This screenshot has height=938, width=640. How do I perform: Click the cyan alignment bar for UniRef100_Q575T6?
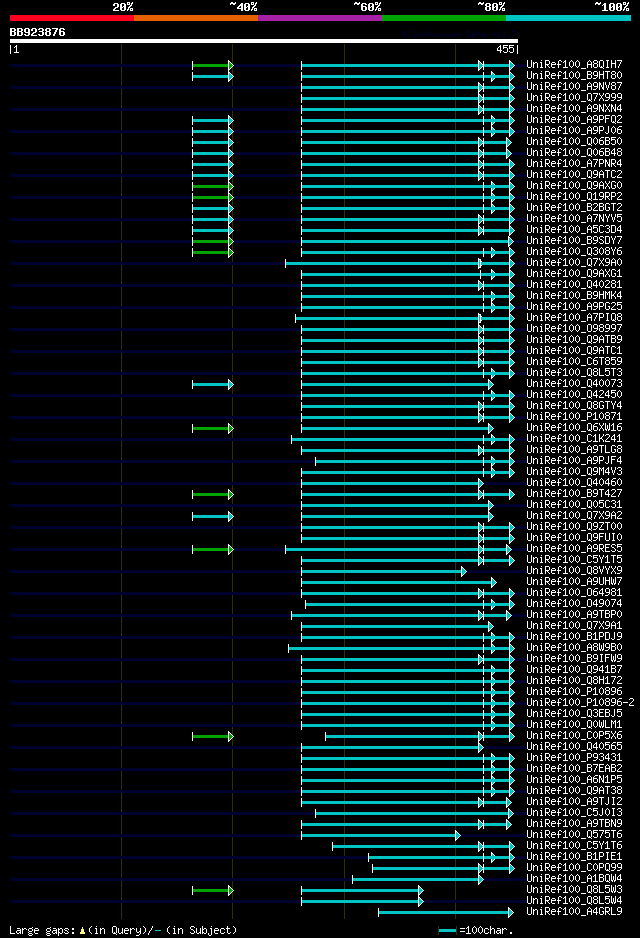coord(380,836)
